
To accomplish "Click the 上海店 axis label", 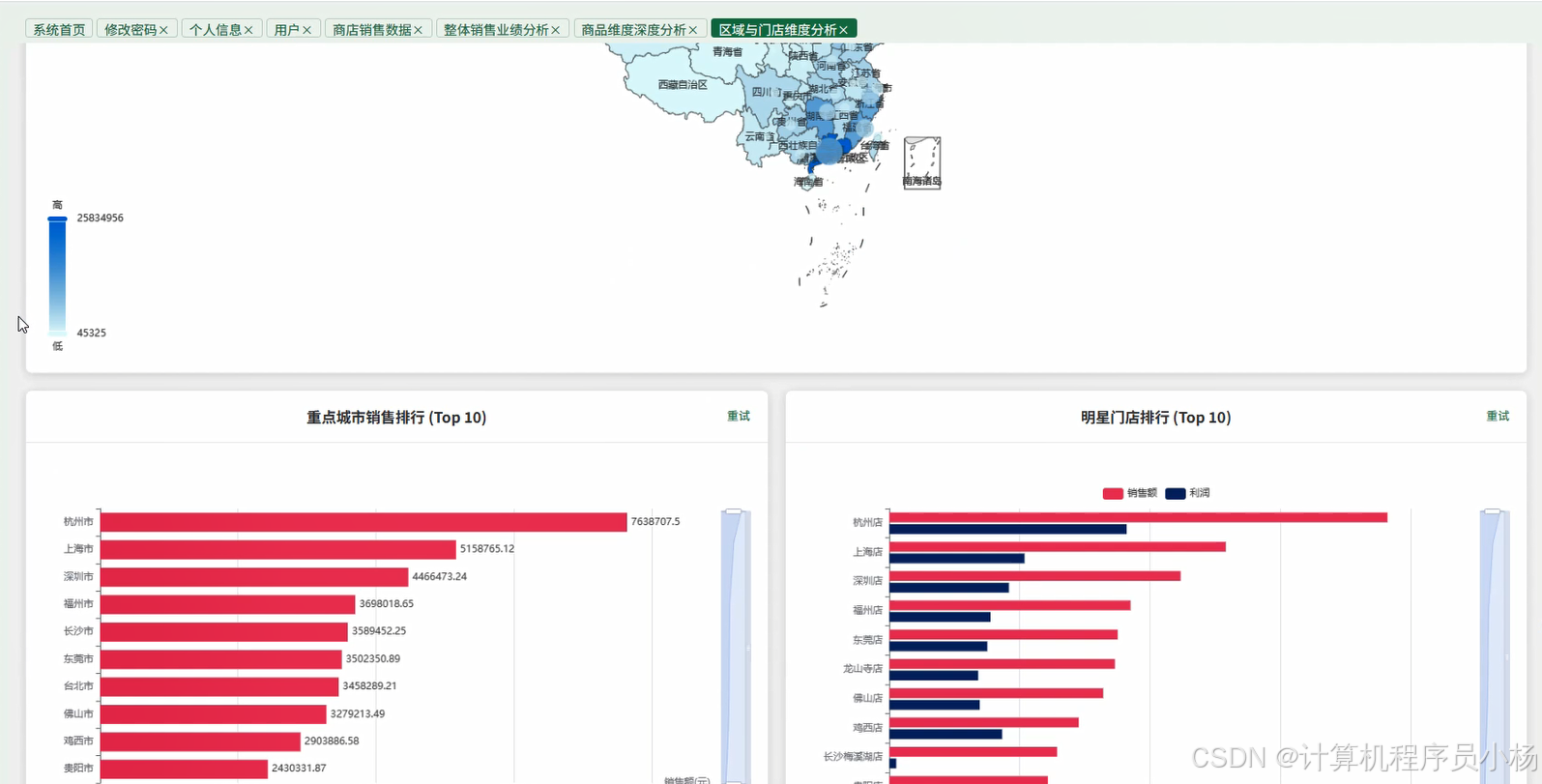I will click(867, 552).
